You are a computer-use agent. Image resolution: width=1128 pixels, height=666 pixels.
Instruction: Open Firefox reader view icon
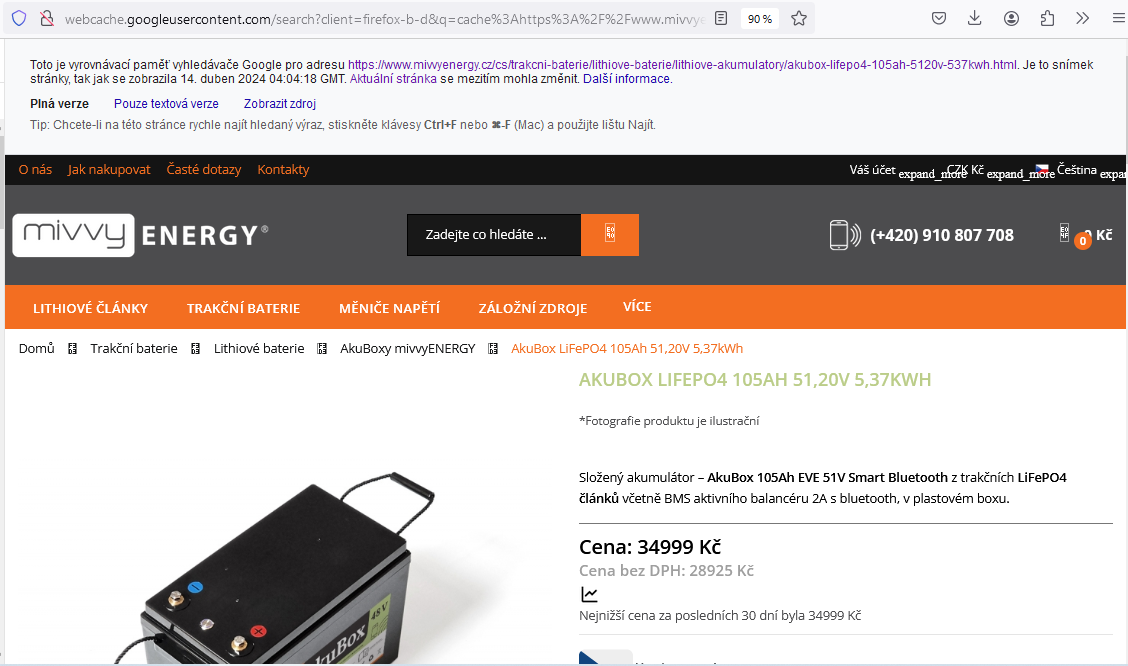[721, 19]
